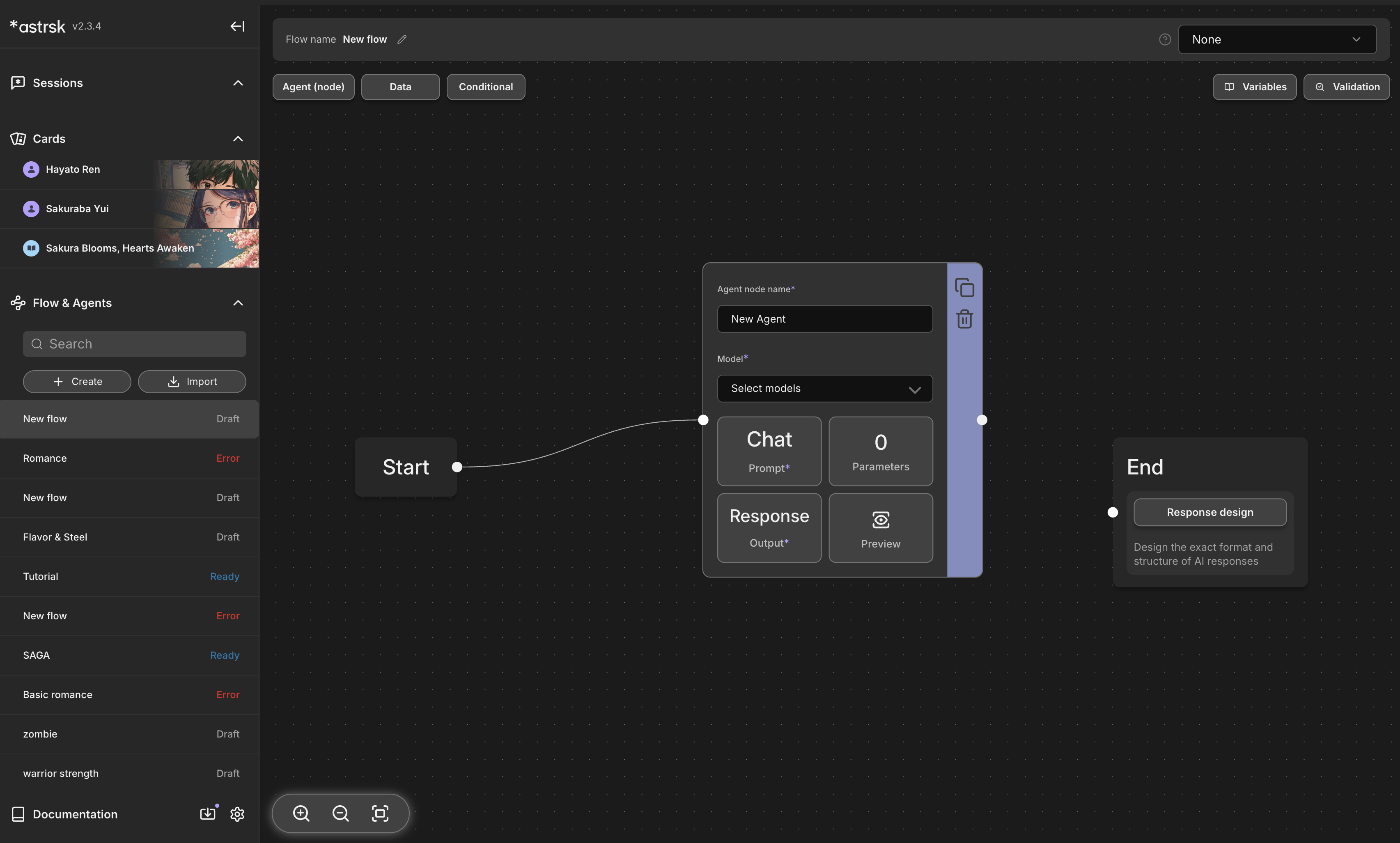Click the zoom out magnifier icon
The height and width of the screenshot is (843, 1400).
340,813
